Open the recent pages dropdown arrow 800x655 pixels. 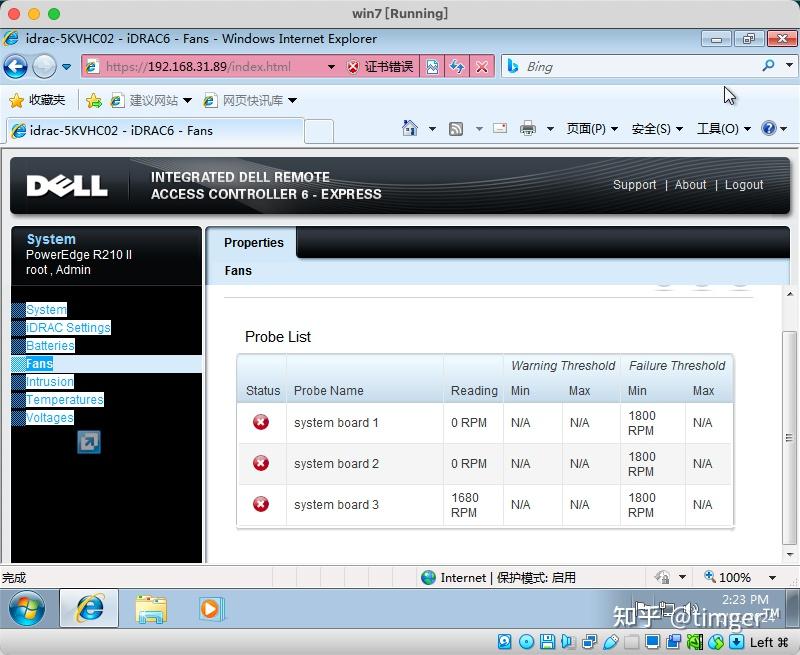coord(66,67)
